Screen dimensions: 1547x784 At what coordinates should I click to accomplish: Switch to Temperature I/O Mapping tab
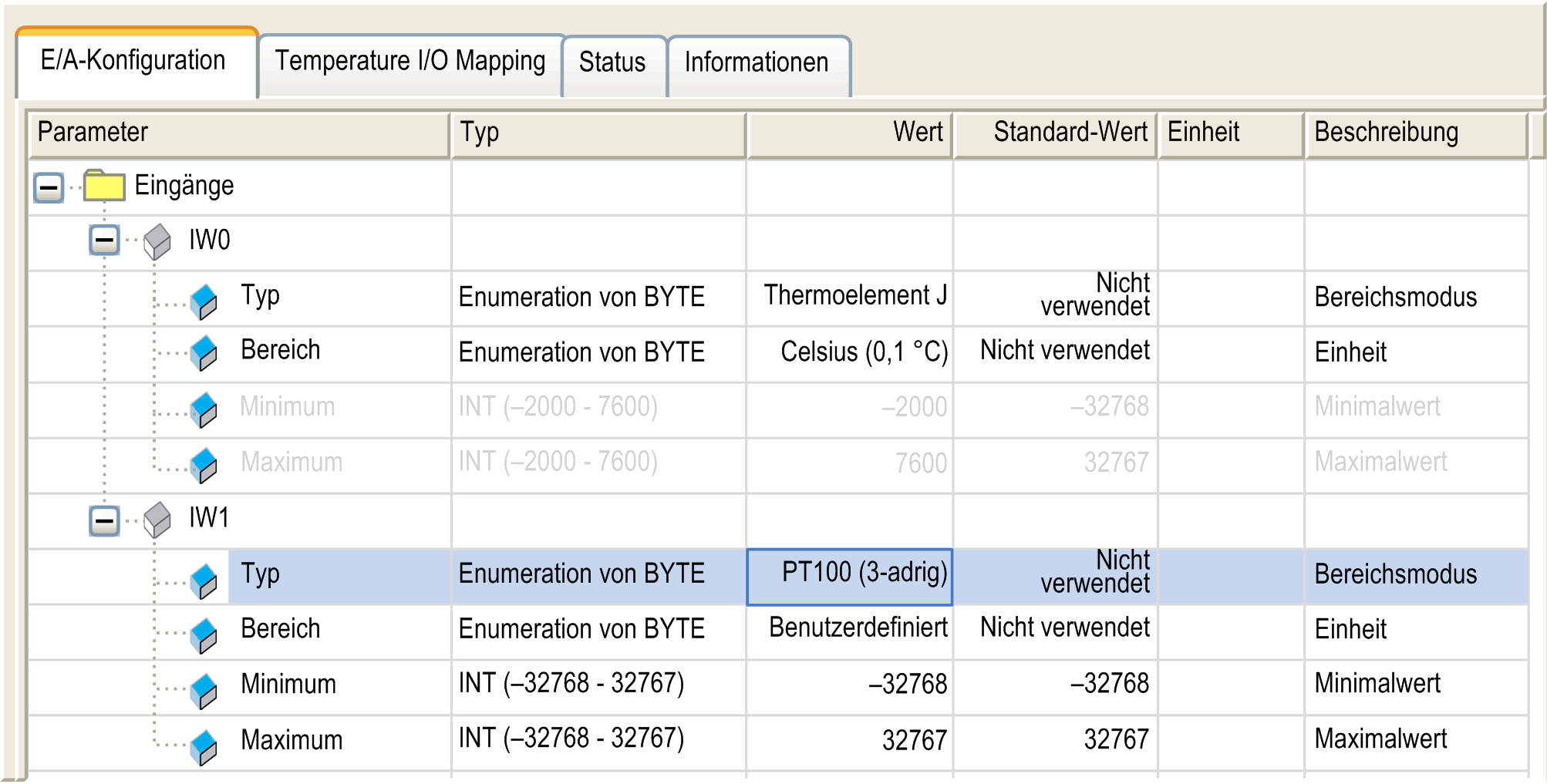click(x=410, y=62)
